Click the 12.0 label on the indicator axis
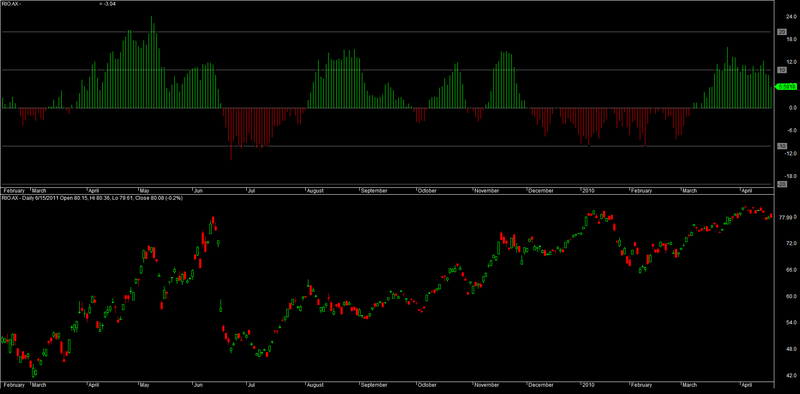 [792, 62]
